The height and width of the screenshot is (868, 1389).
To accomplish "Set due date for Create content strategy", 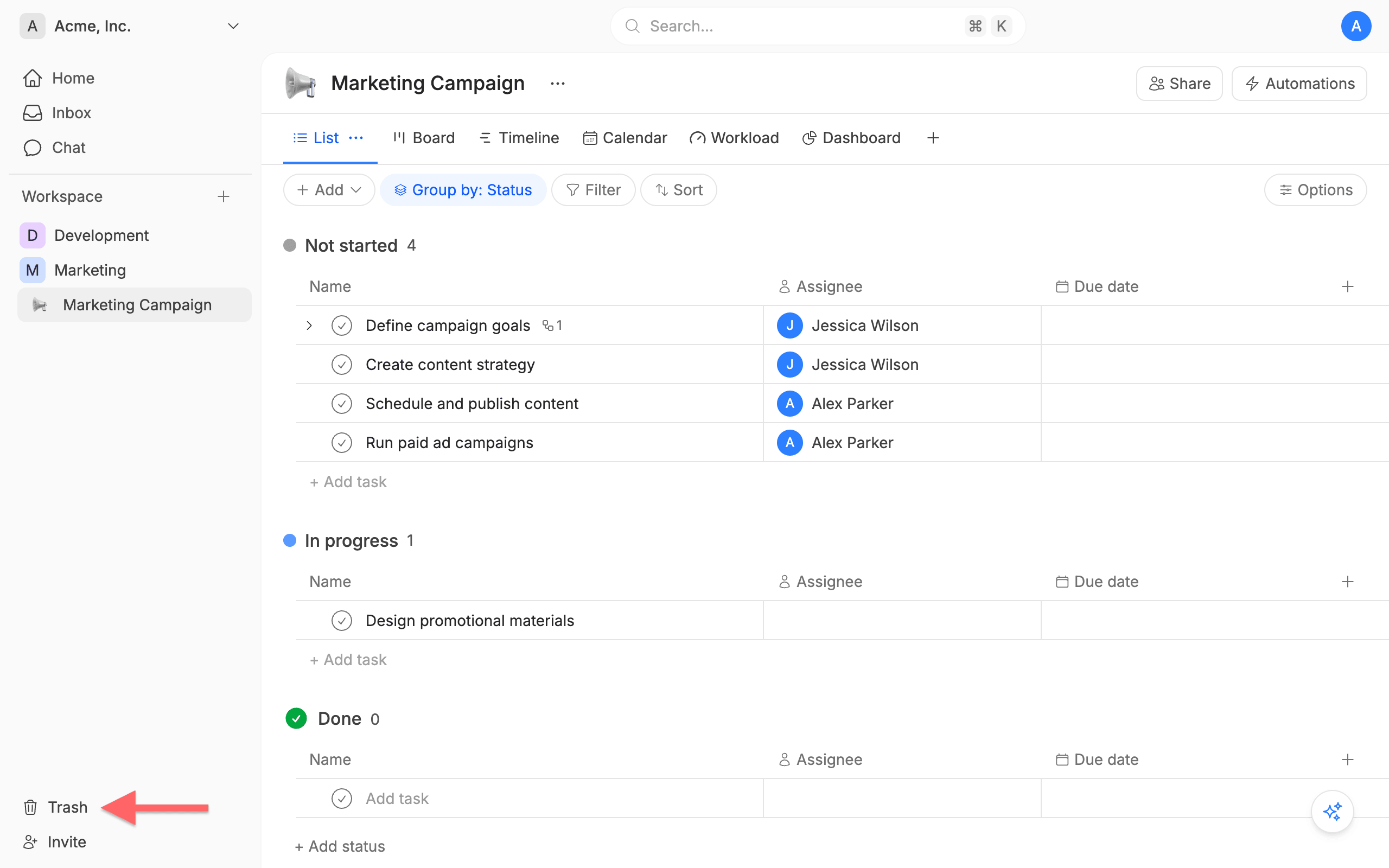I will pos(1214,365).
